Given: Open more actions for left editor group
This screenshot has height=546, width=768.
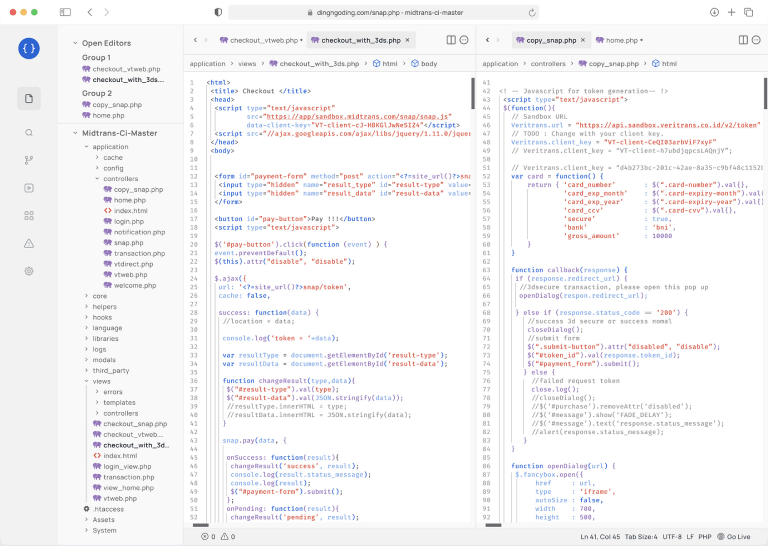Looking at the screenshot, I should tap(464, 40).
